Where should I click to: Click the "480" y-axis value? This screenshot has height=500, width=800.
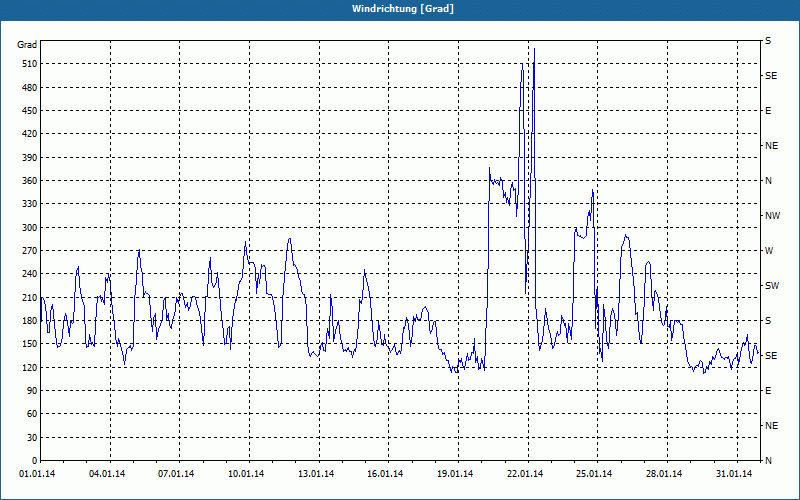(31, 88)
